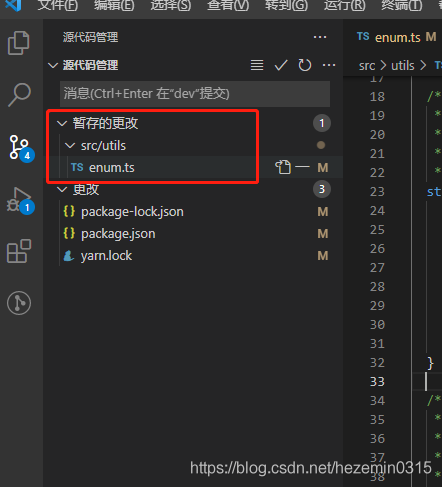The width and height of the screenshot is (442, 487).
Task: Collapse the src/utils folder
Action: coord(70,145)
